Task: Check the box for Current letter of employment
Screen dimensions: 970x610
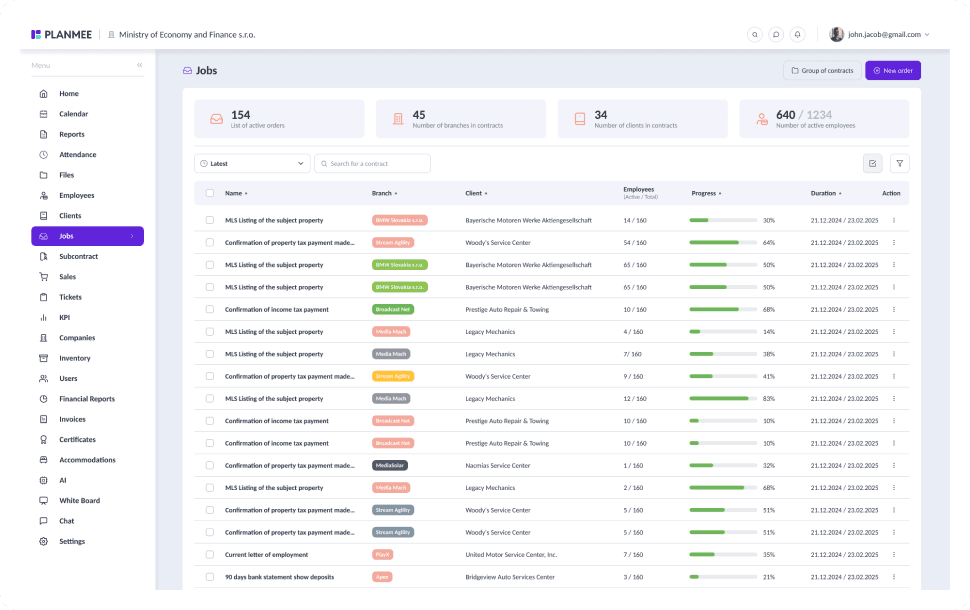Action: (x=210, y=554)
